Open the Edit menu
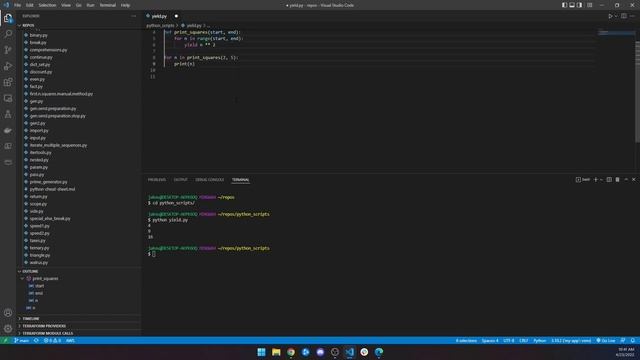 [30, 5]
